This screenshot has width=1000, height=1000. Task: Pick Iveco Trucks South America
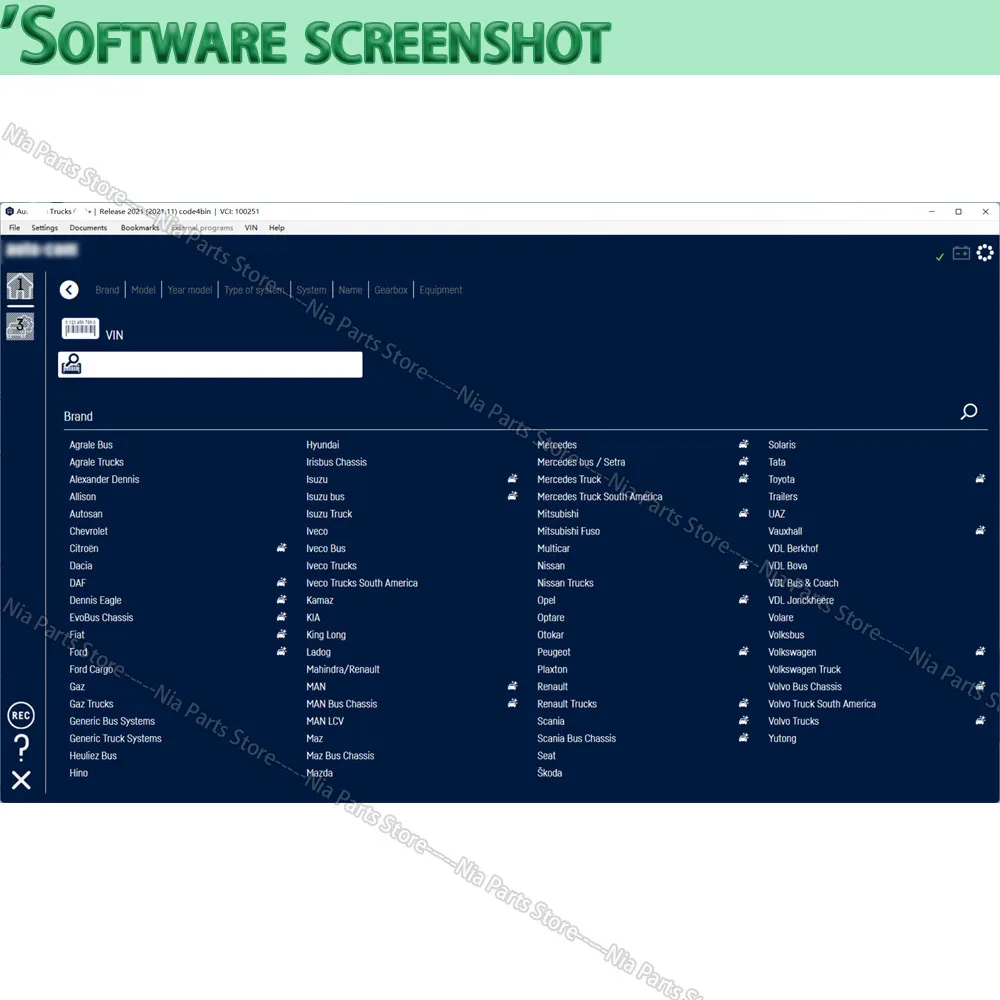tap(362, 583)
